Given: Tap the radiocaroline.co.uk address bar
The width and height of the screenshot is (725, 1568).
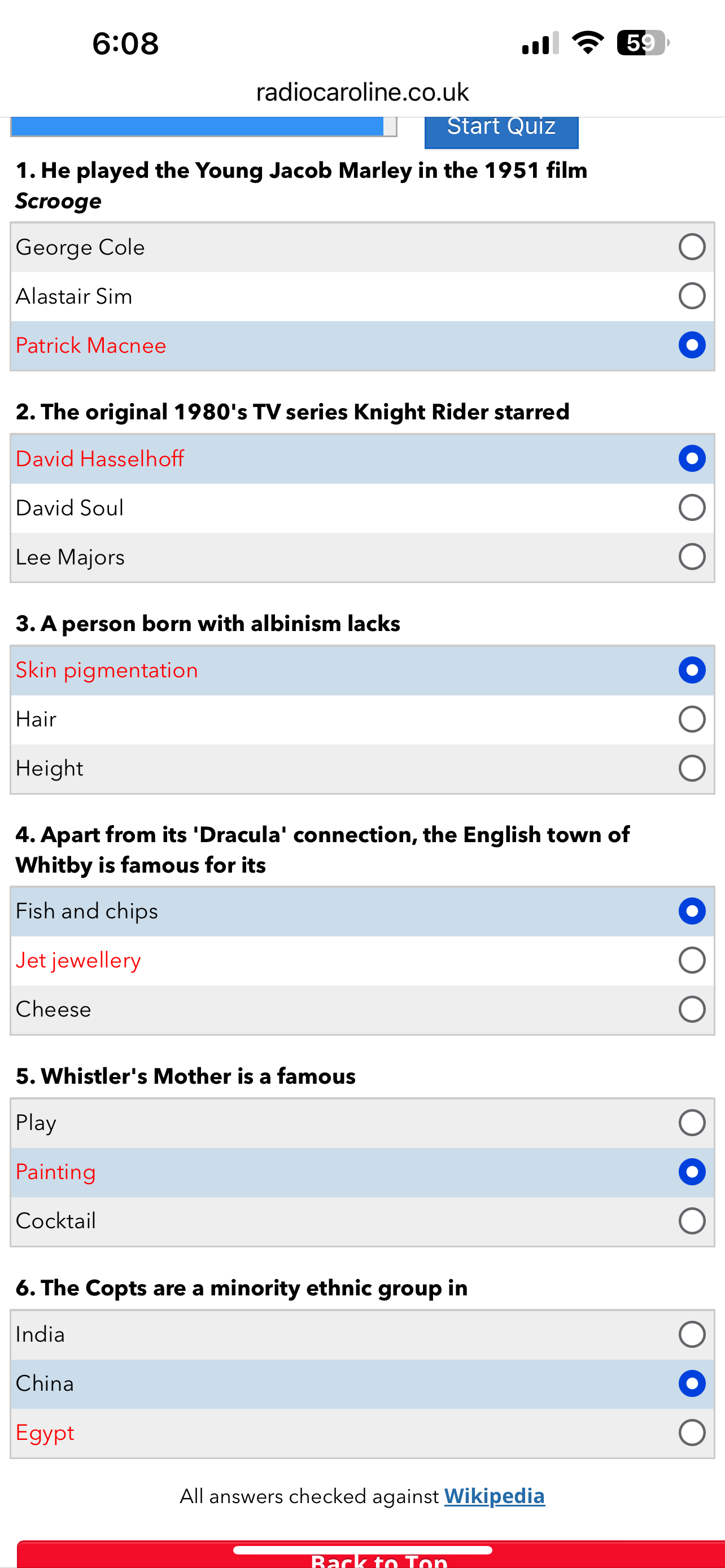Looking at the screenshot, I should point(362,92).
